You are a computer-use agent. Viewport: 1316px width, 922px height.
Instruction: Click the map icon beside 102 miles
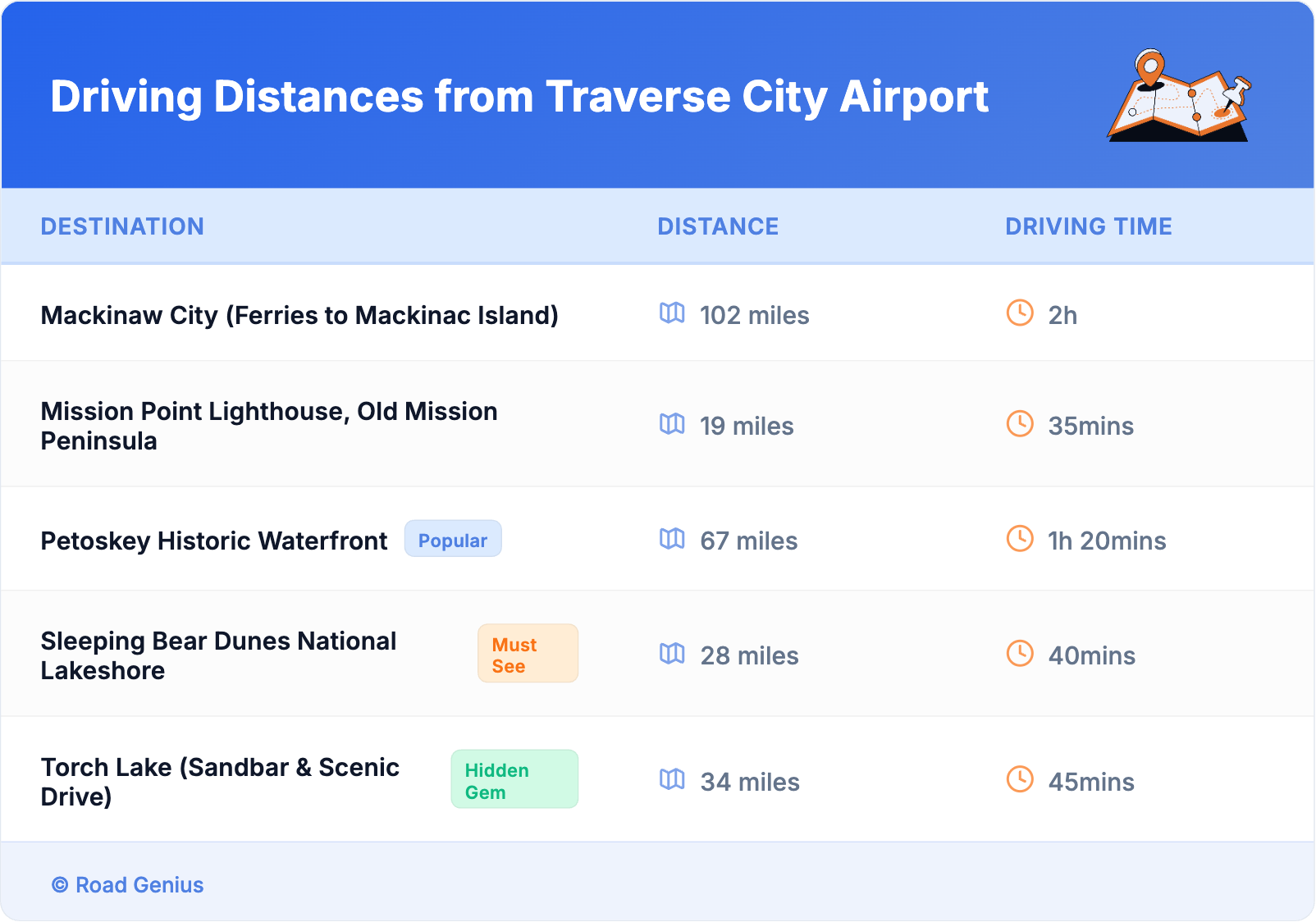coord(672,313)
